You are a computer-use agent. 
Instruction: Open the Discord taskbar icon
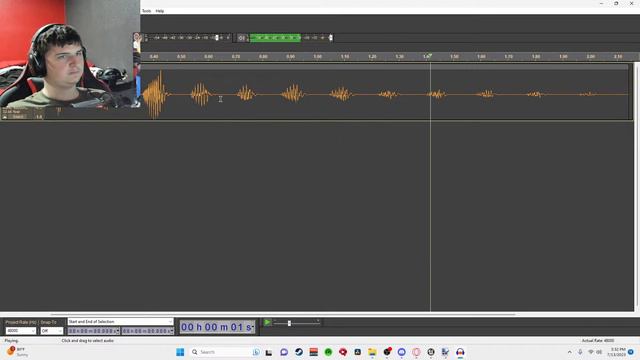402,352
